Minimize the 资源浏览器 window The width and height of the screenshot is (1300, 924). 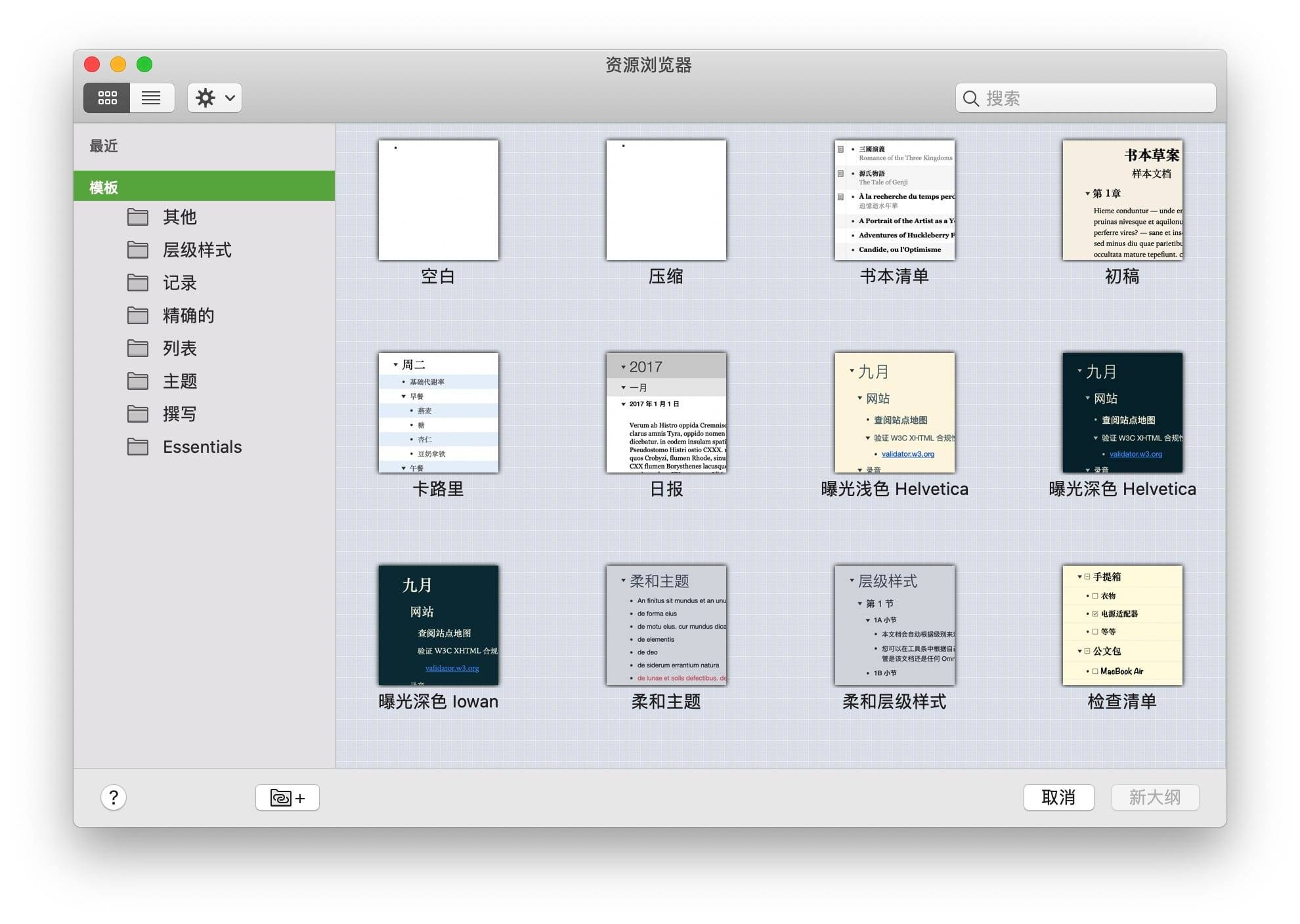pos(118,64)
